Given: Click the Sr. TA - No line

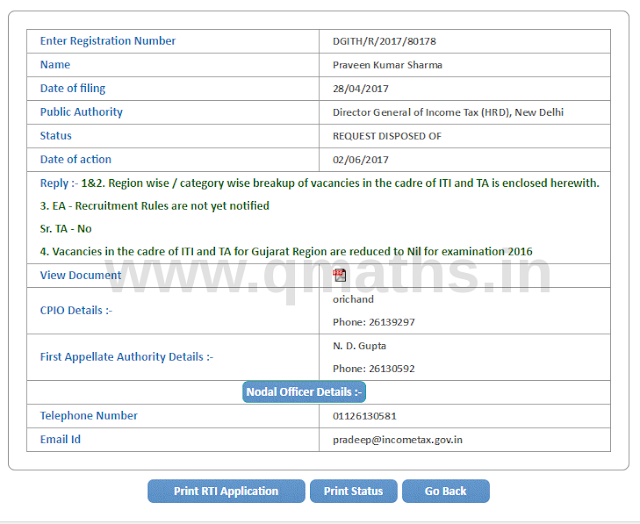Looking at the screenshot, I should coord(66,229).
